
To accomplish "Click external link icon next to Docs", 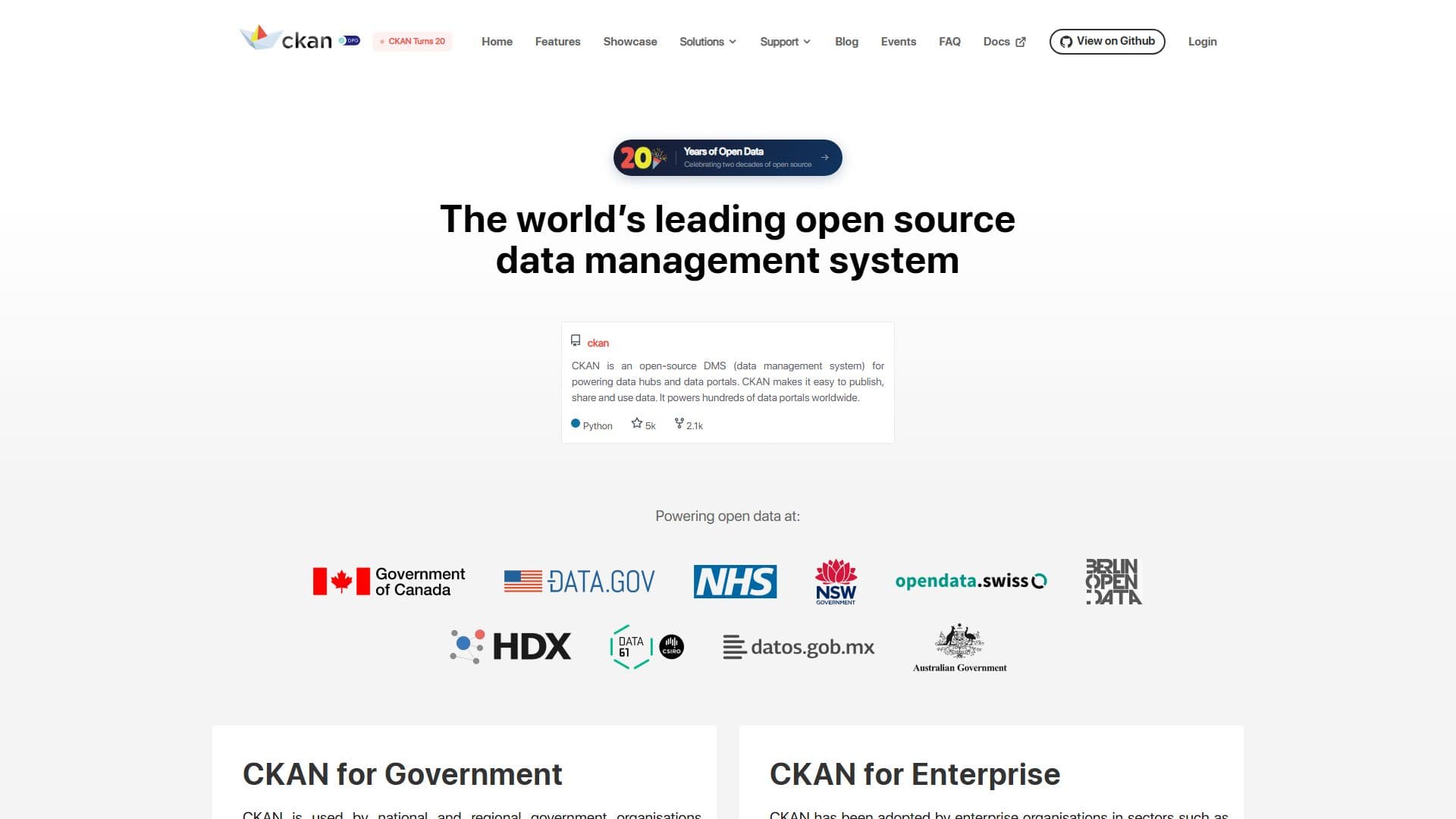I will tap(1021, 42).
